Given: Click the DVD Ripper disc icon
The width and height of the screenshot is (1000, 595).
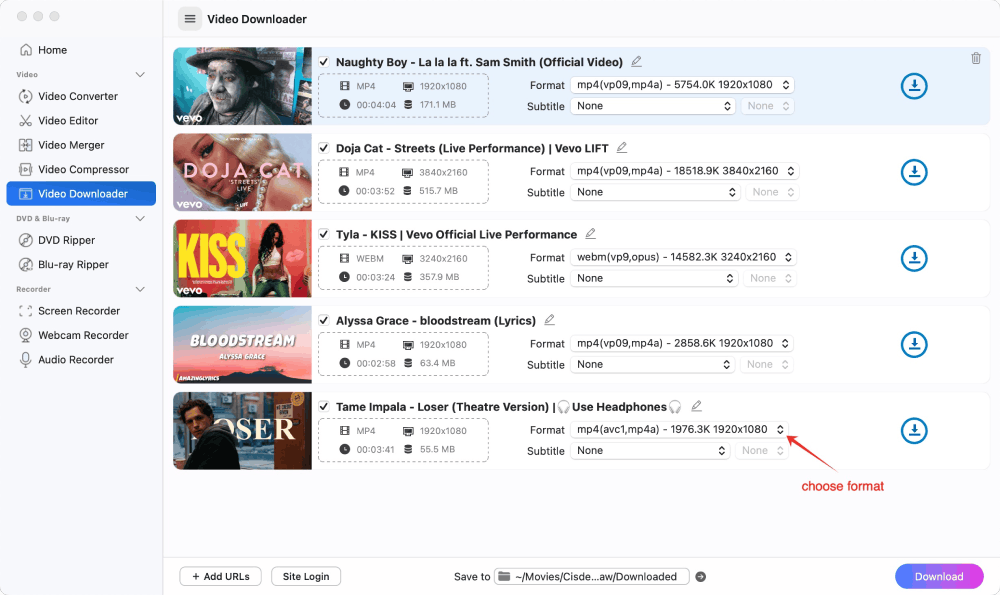Looking at the screenshot, I should pyautogui.click(x=26, y=240).
